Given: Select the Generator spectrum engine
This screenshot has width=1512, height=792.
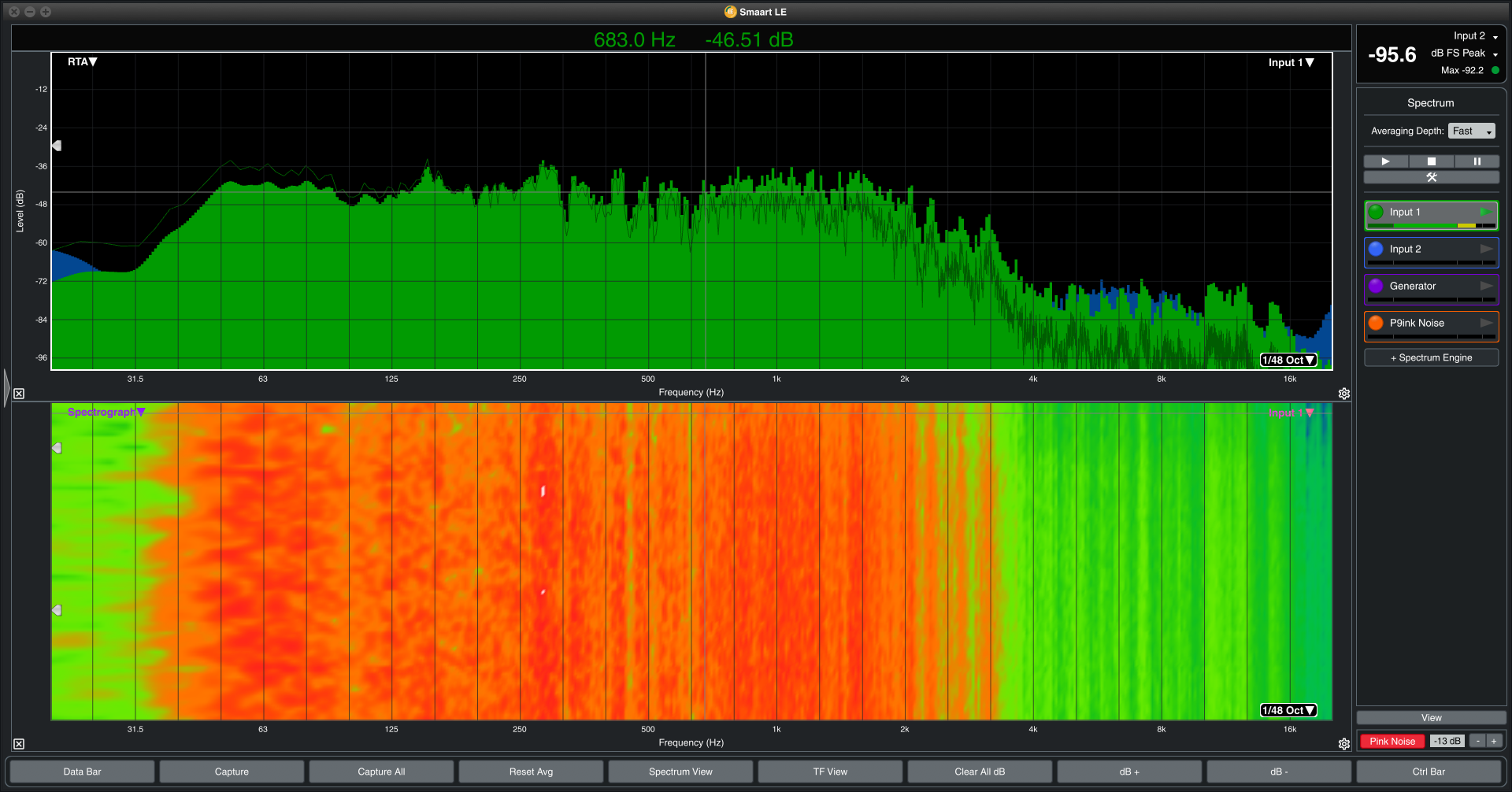Looking at the screenshot, I should coord(1430,289).
